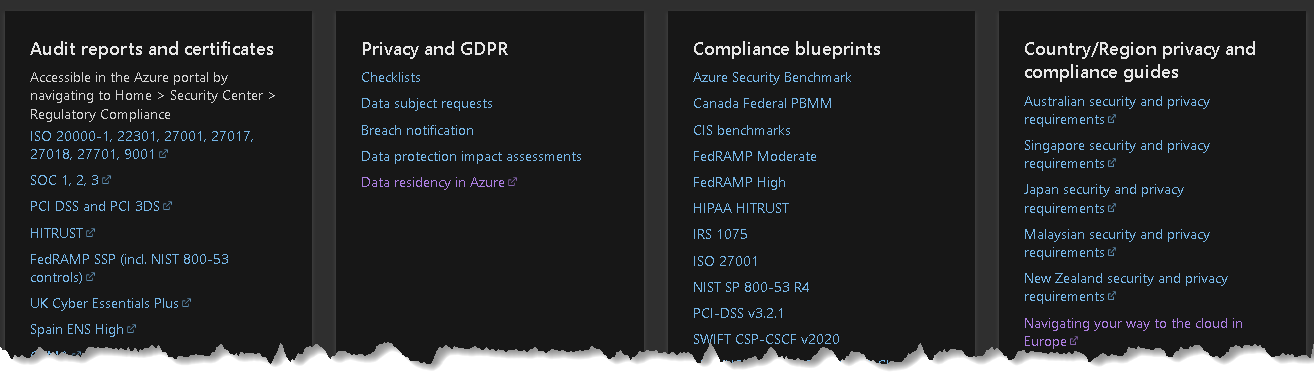Click the external icon beside HITRUST audit report

click(91, 233)
